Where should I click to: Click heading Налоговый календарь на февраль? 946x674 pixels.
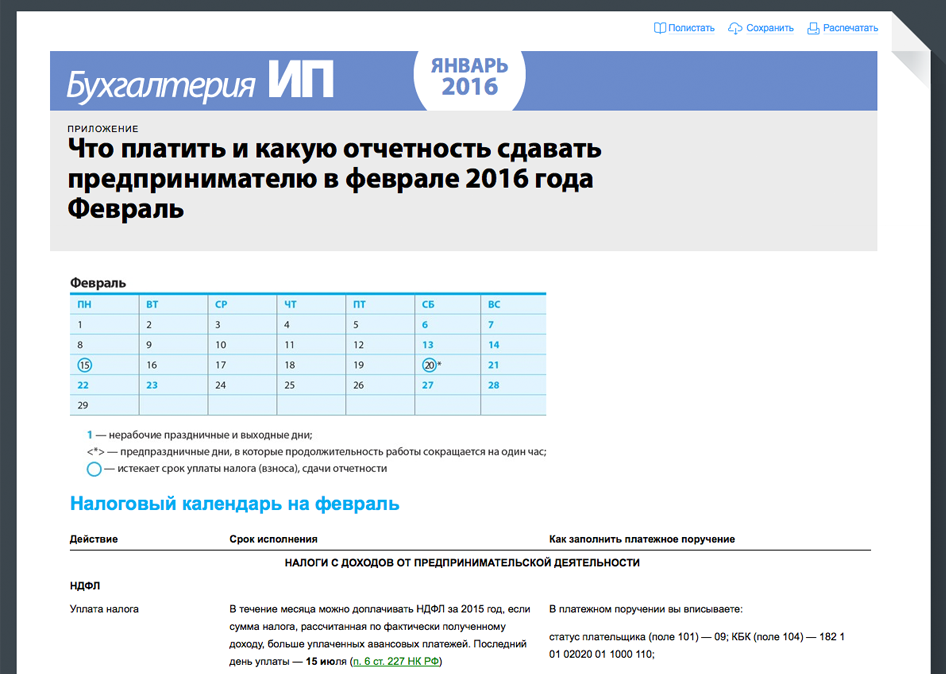pyautogui.click(x=235, y=503)
